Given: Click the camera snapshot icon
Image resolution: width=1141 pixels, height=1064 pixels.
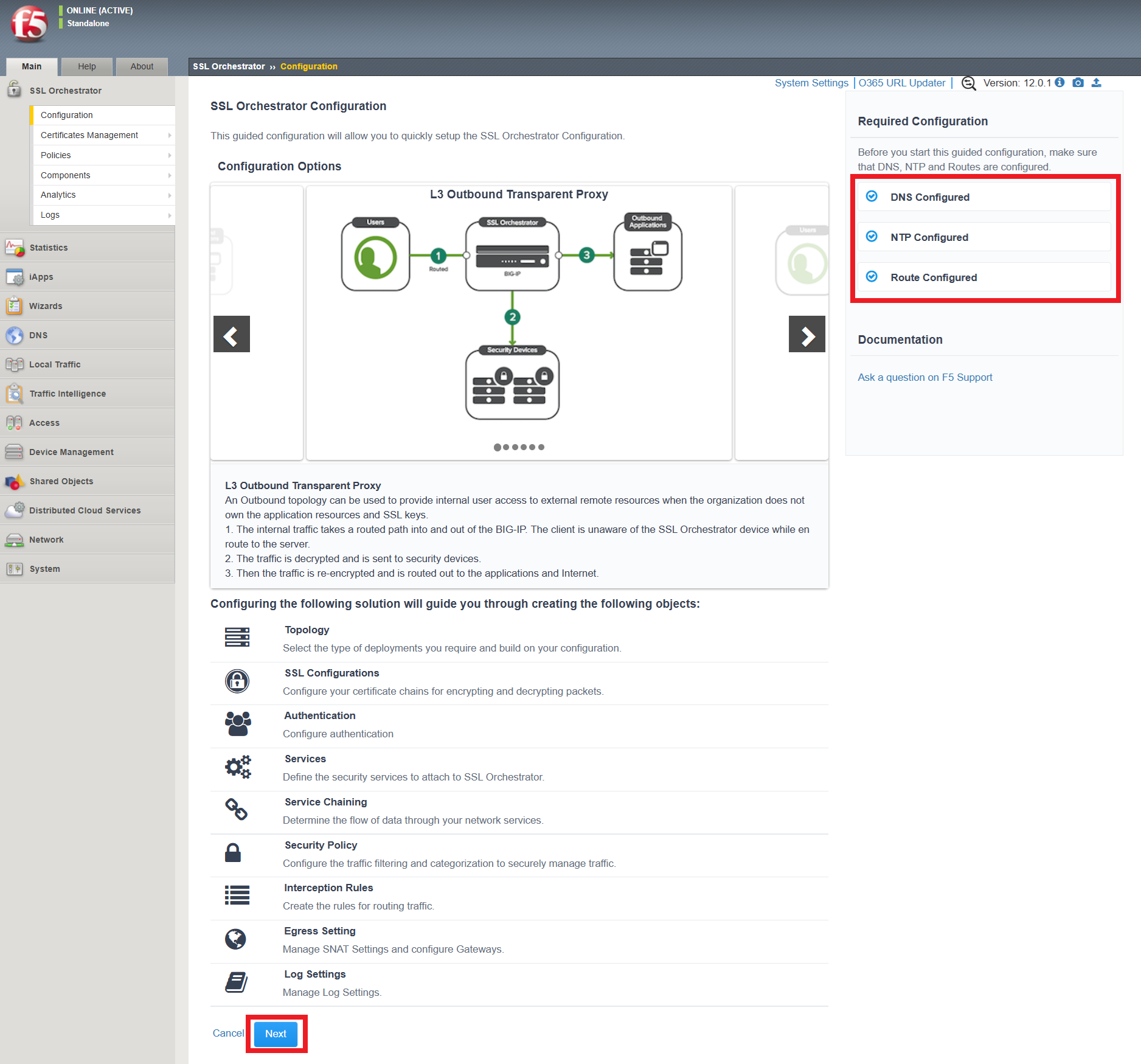Looking at the screenshot, I should [x=1078, y=83].
